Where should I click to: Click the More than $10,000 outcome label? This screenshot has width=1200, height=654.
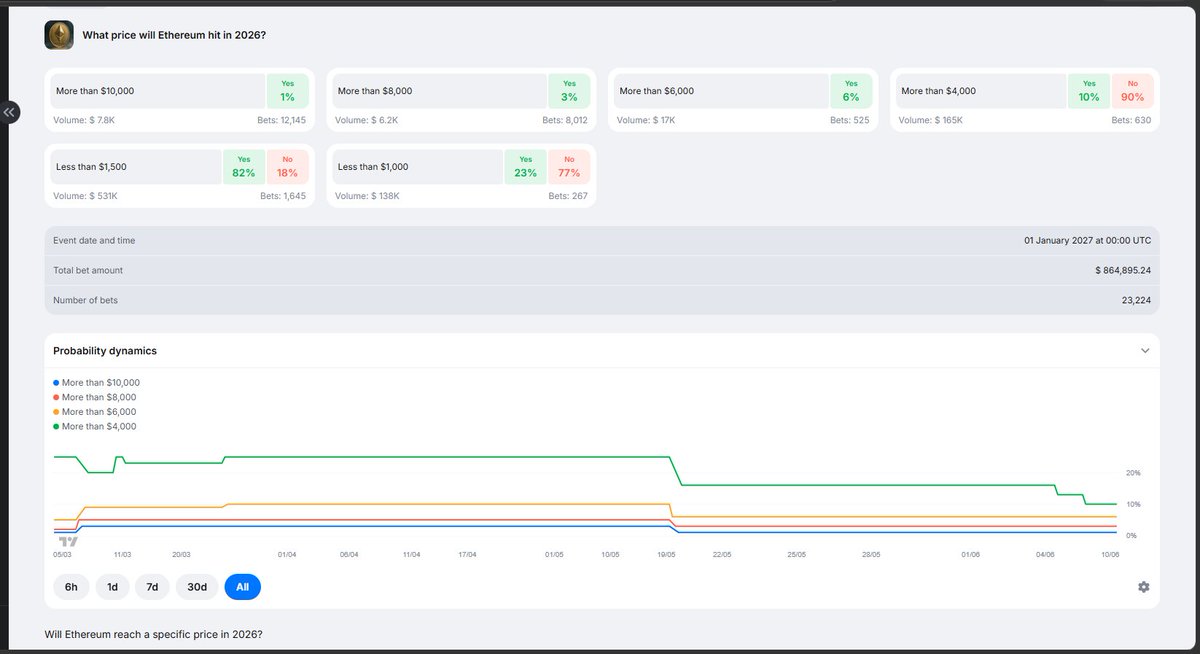click(x=95, y=91)
